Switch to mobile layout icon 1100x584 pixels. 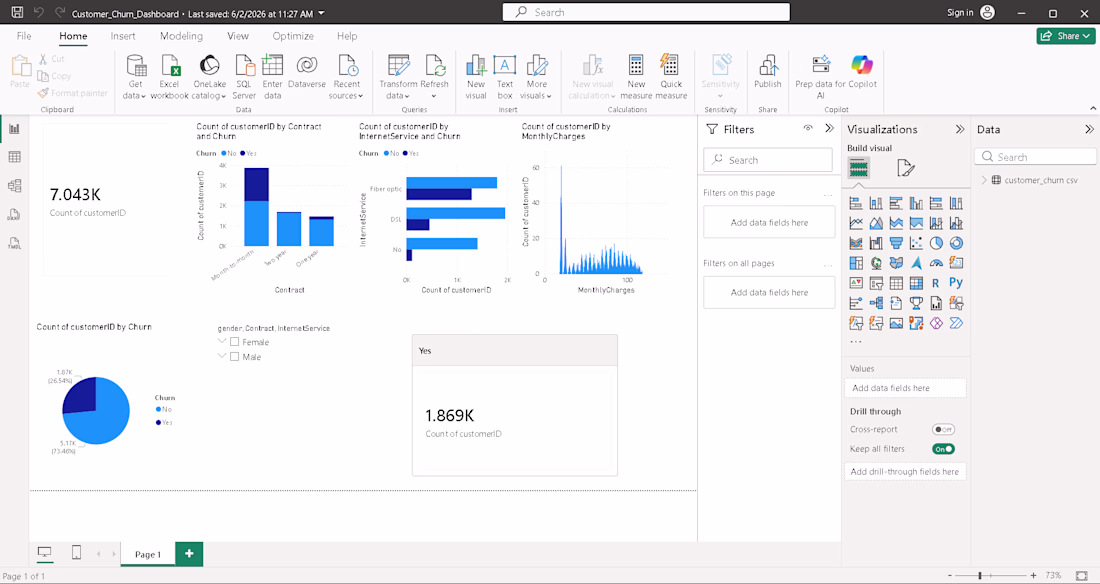tap(76, 553)
